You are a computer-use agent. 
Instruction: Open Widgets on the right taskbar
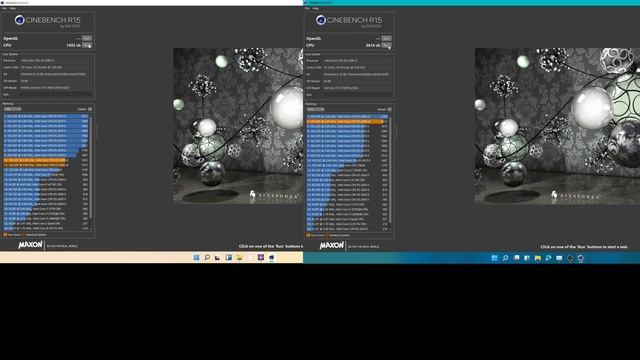coord(527,258)
